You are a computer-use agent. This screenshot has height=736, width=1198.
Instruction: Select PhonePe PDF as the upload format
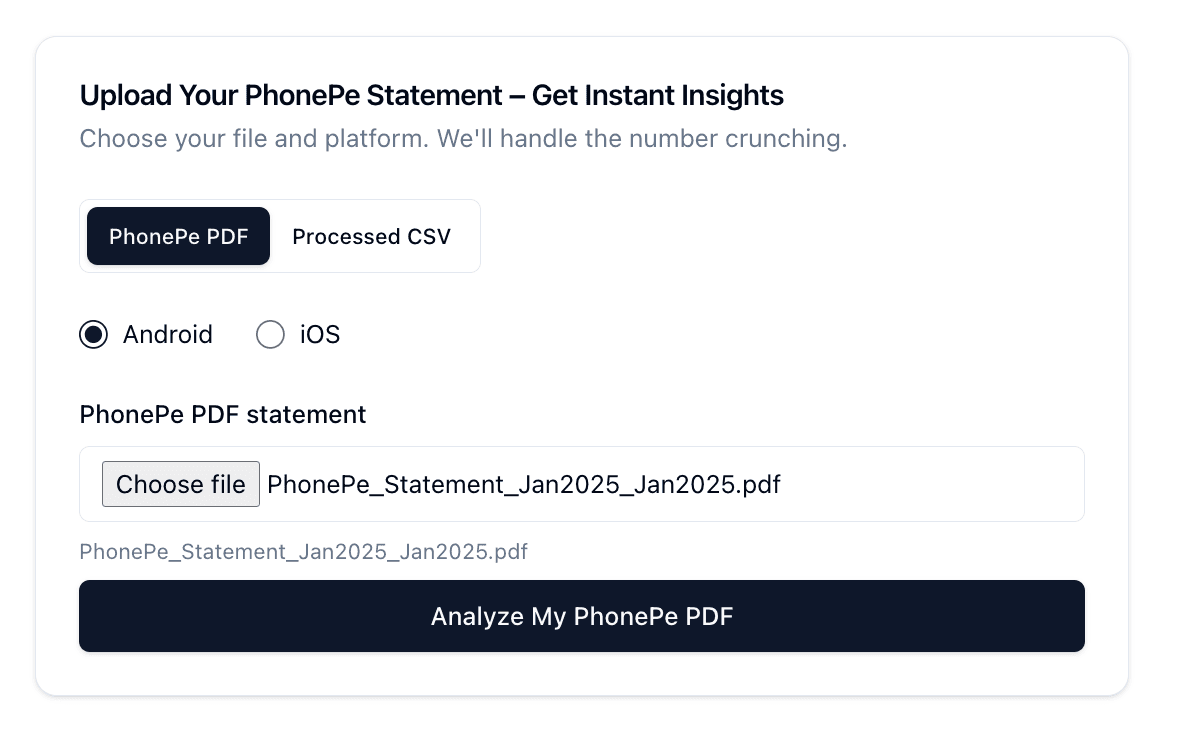point(178,236)
